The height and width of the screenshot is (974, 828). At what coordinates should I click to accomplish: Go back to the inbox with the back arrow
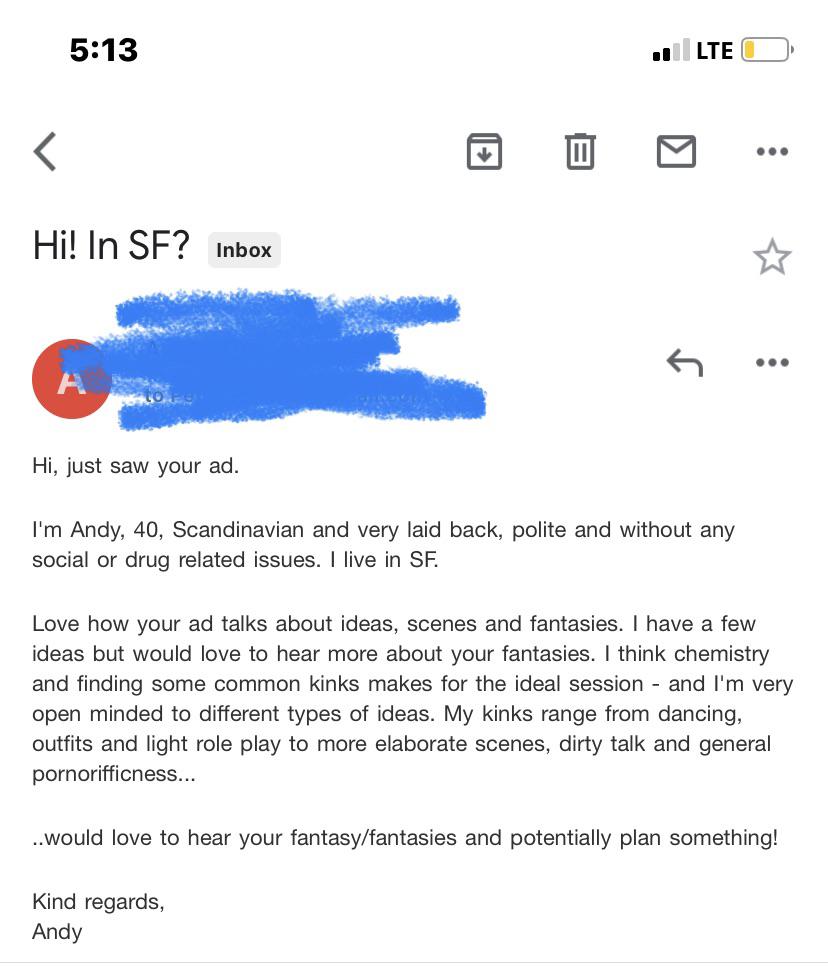click(44, 151)
